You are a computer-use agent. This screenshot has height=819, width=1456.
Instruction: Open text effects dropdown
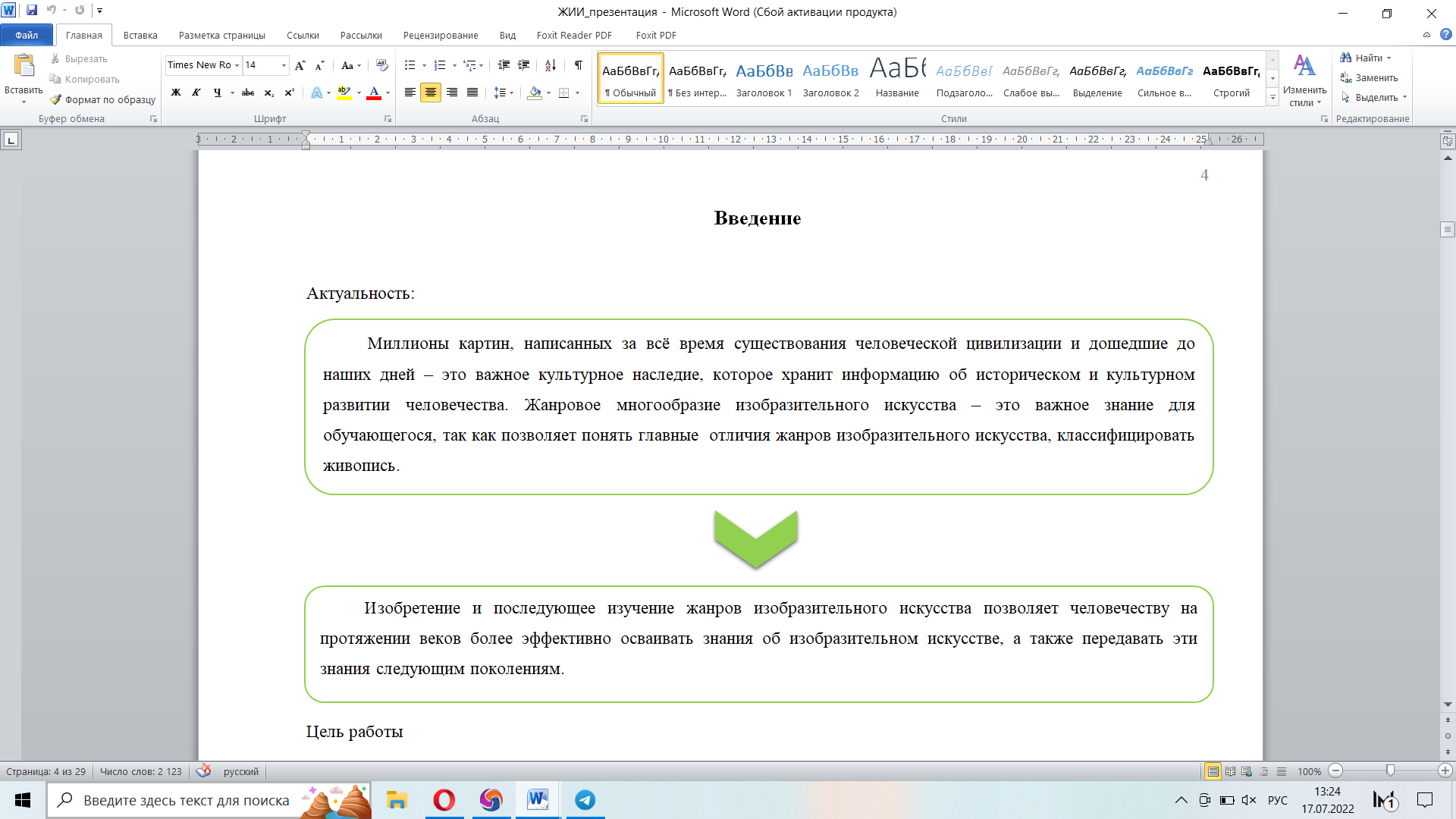(328, 93)
